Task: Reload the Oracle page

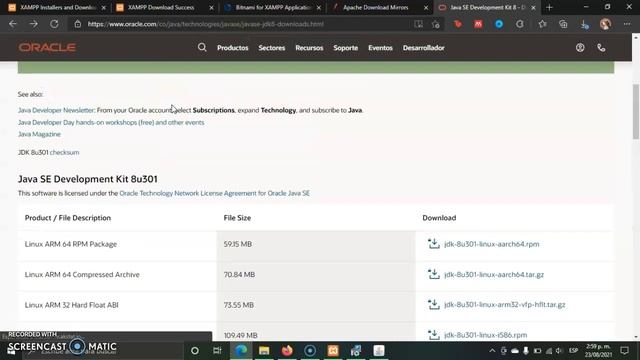Action: 54,24
